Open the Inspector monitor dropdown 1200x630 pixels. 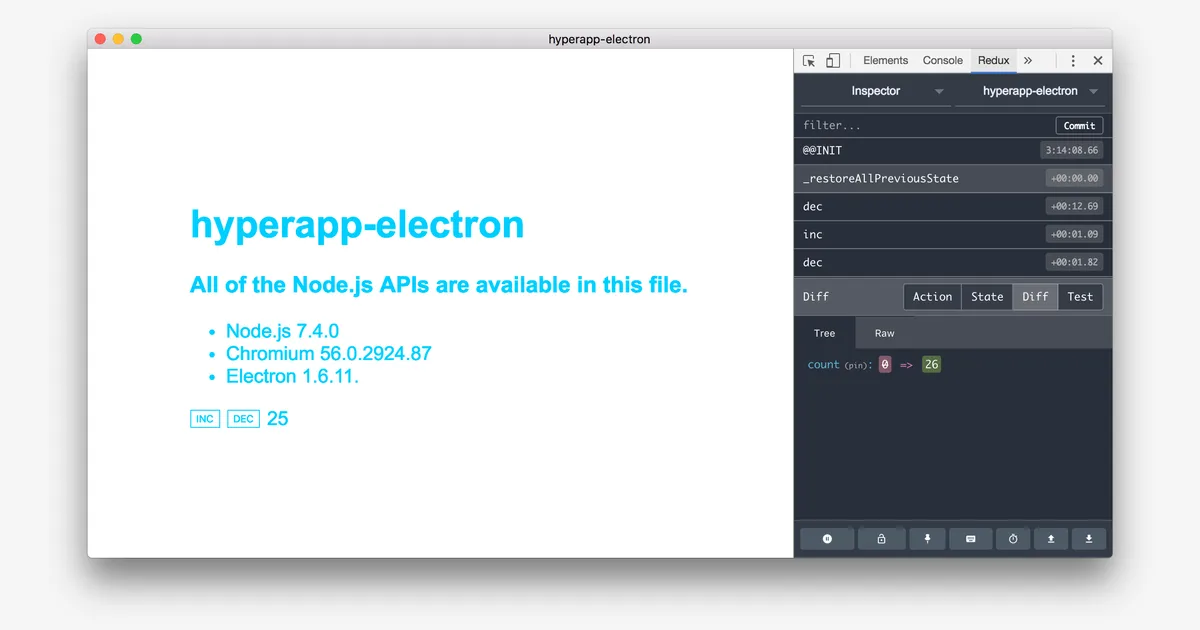876,92
